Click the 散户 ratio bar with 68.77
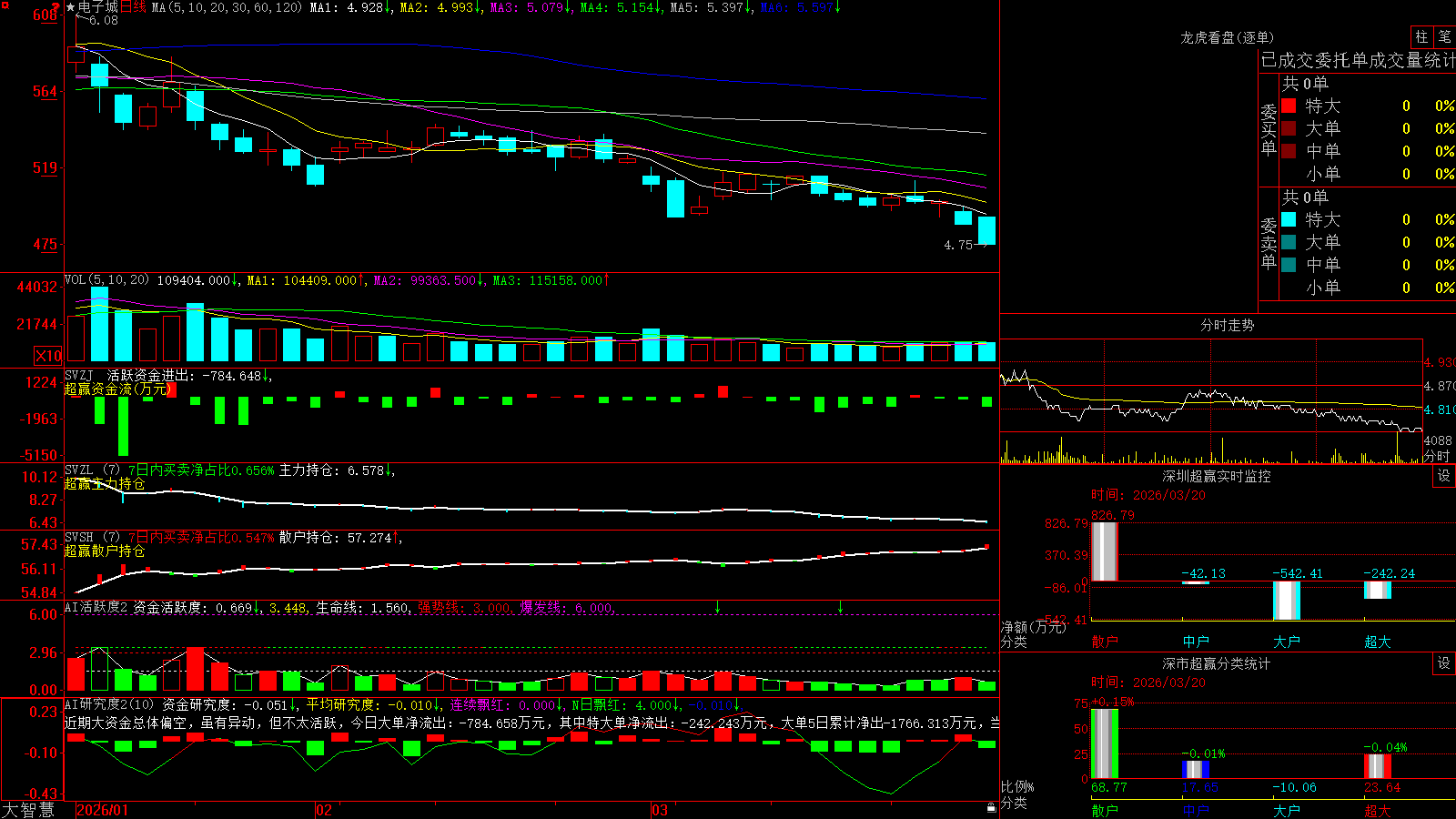 tap(1105, 743)
